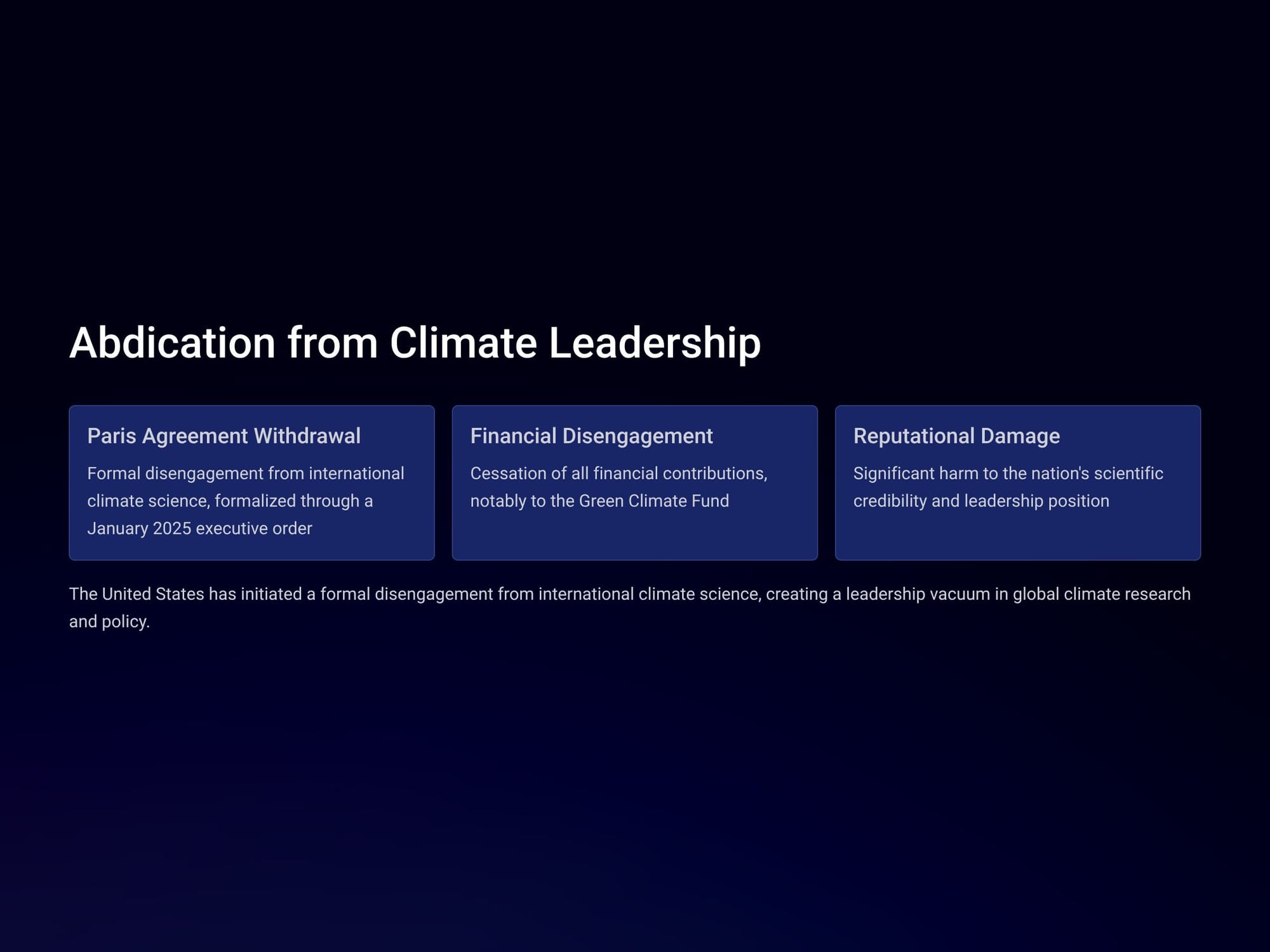Click the 'The United States has initiated' paragraph
This screenshot has height=952, width=1270.
(x=630, y=607)
